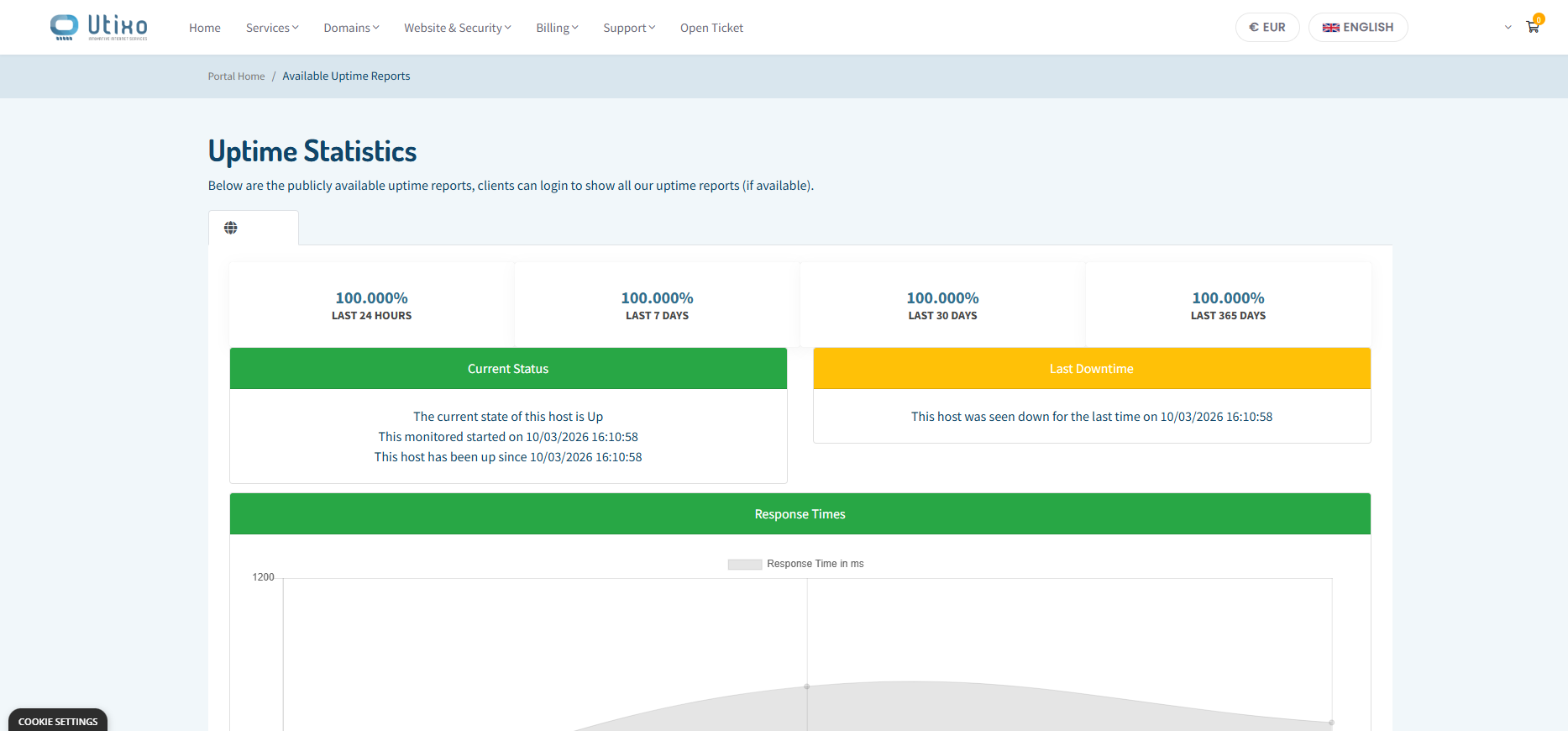Click the middle data point on chart

[807, 686]
